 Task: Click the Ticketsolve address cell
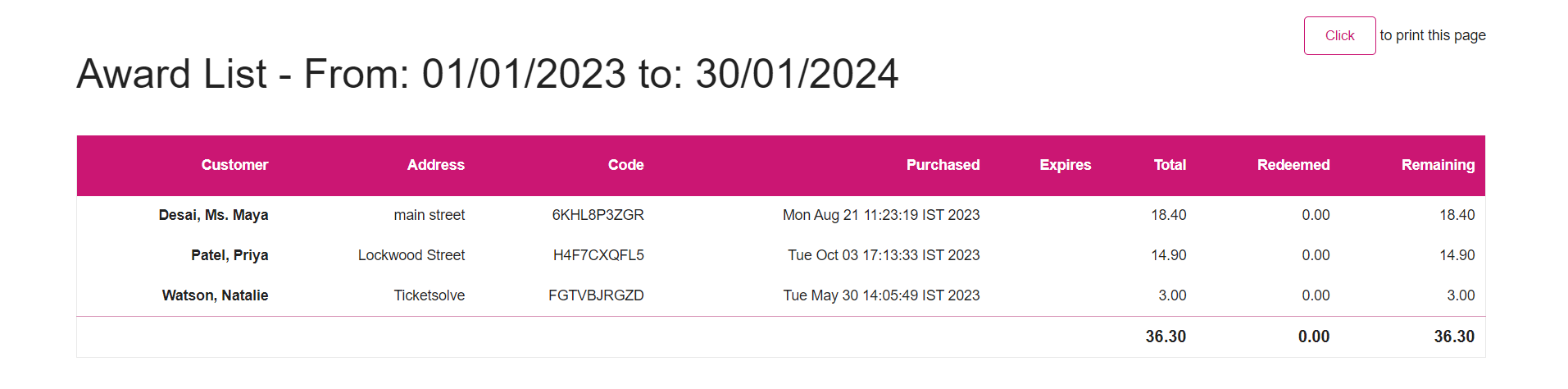pos(429,295)
